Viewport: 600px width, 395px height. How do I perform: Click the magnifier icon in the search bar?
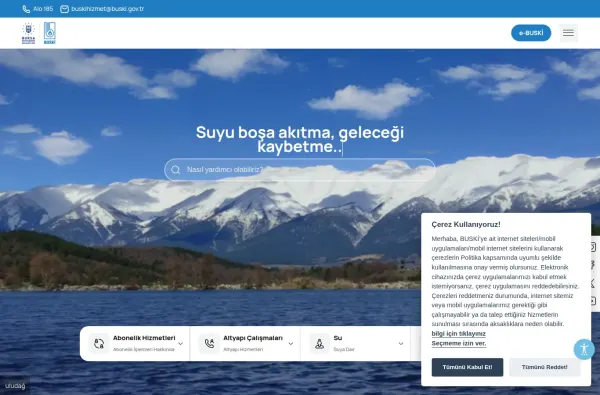(x=176, y=170)
